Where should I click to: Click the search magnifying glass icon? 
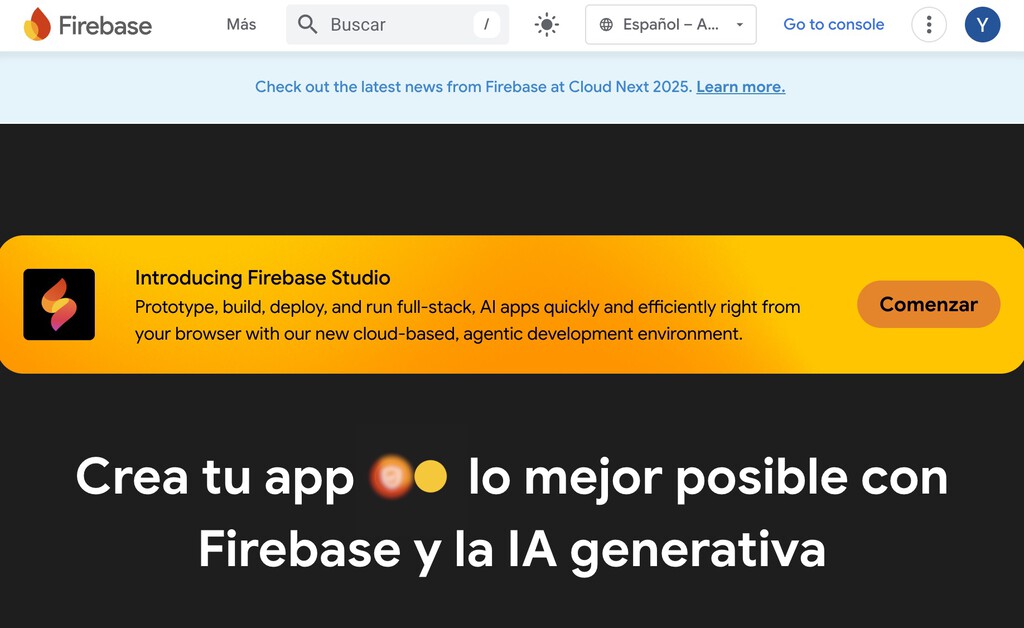pos(306,23)
